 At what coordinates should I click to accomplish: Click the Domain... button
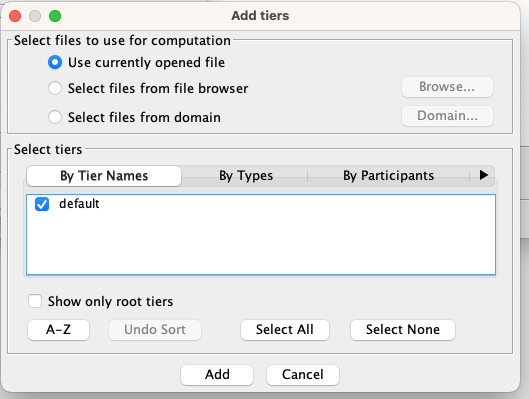pyautogui.click(x=447, y=116)
